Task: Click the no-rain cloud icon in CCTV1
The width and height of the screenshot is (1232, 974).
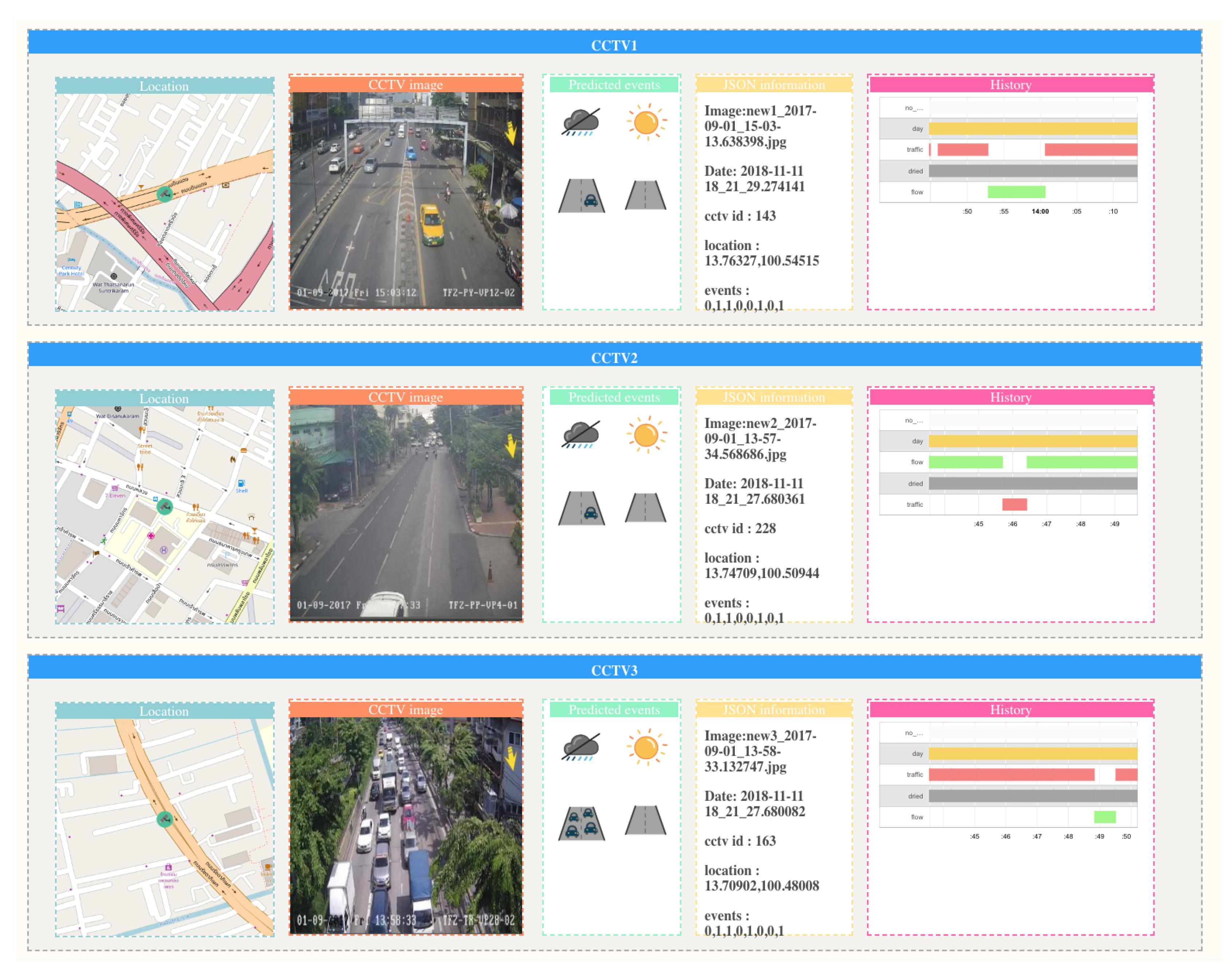Action: tap(580, 122)
